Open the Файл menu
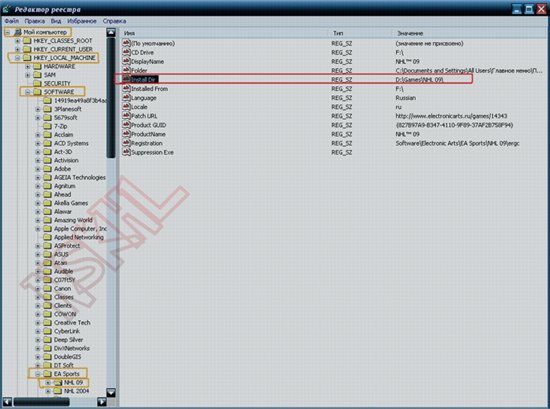Viewport: 550px width, 409px height. coord(12,21)
